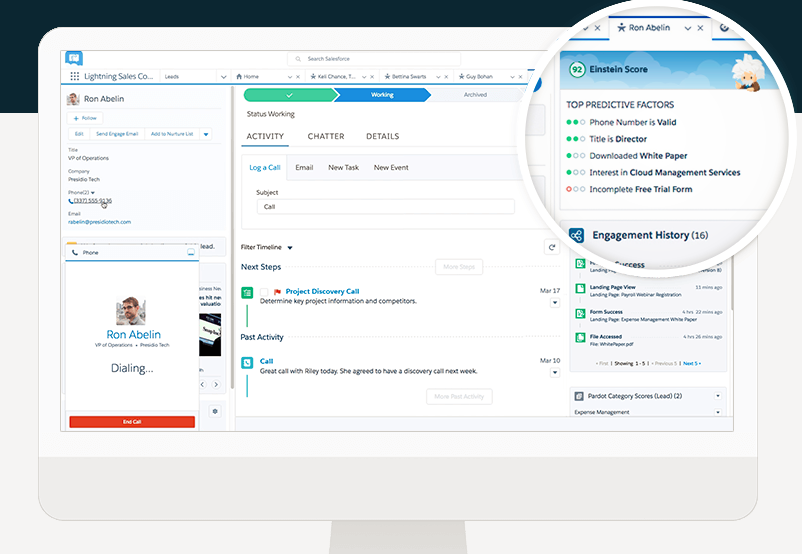This screenshot has width=802, height=554.
Task: Select the Archived stage in path
Action: (476, 95)
